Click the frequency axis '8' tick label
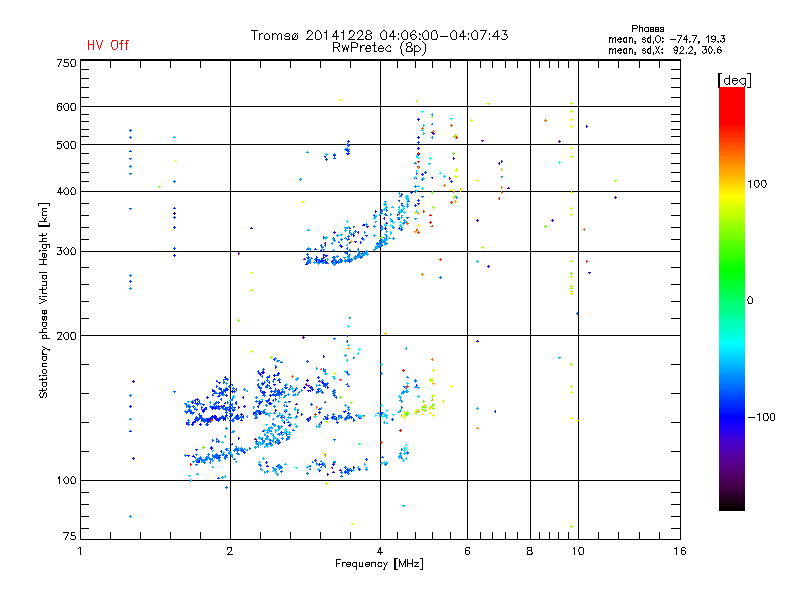 click(x=530, y=551)
